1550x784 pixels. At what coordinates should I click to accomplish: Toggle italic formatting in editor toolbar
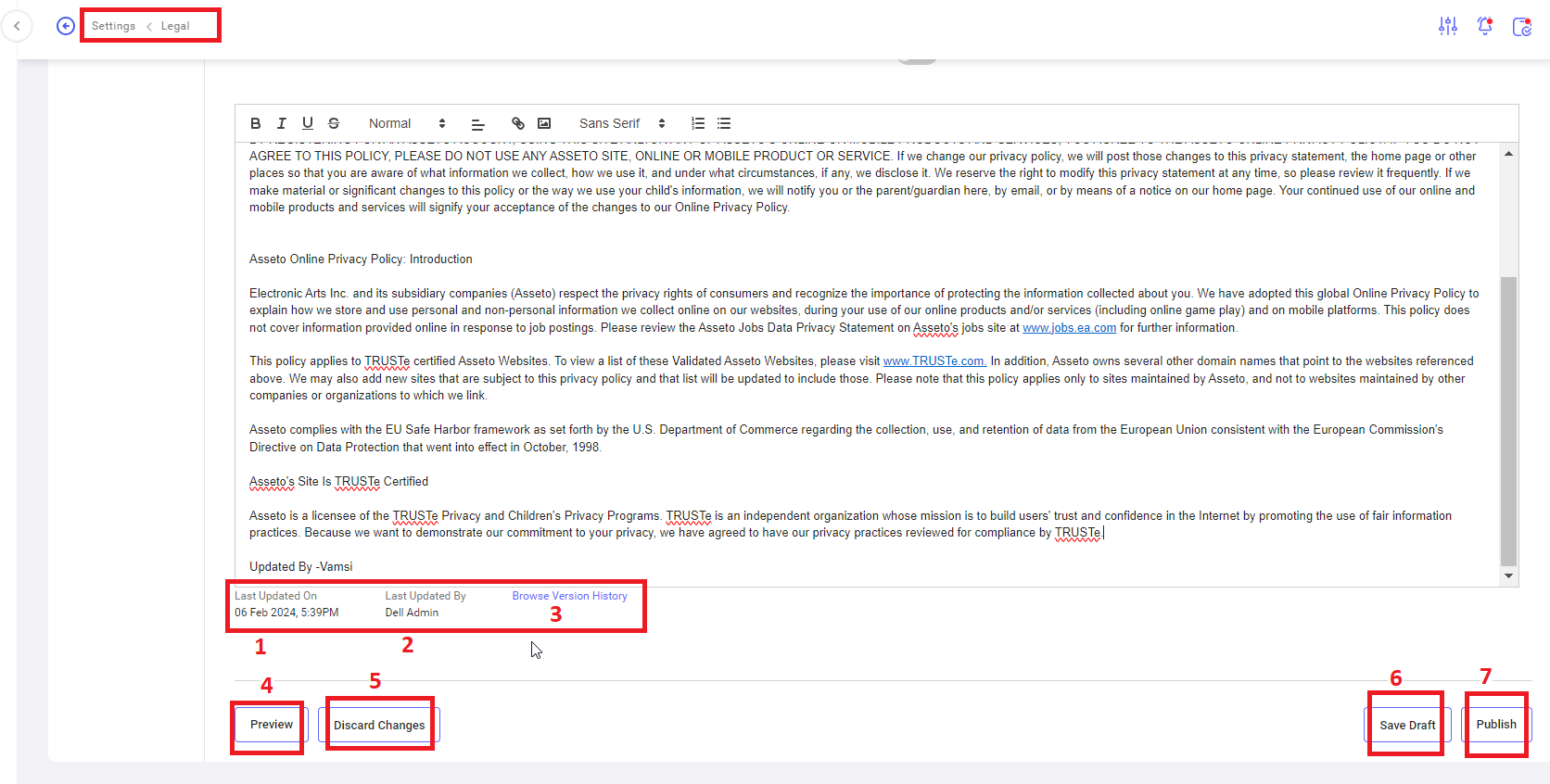pos(282,123)
